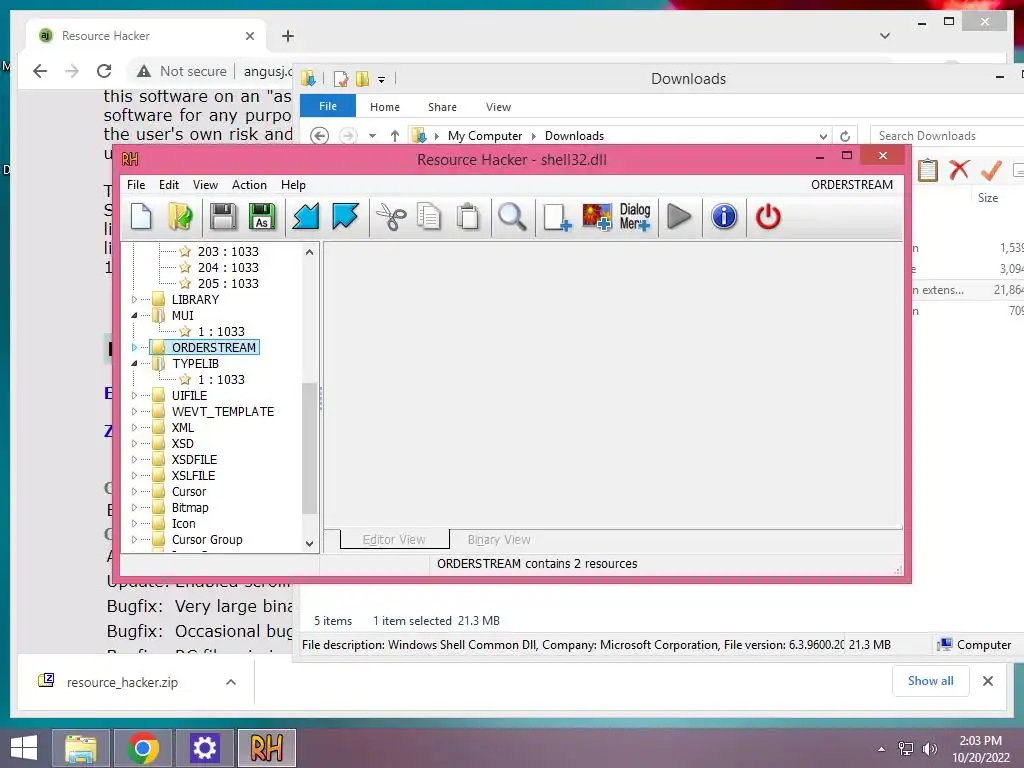
Task: Collapse the TYPELIB tree folder
Action: pos(135,364)
